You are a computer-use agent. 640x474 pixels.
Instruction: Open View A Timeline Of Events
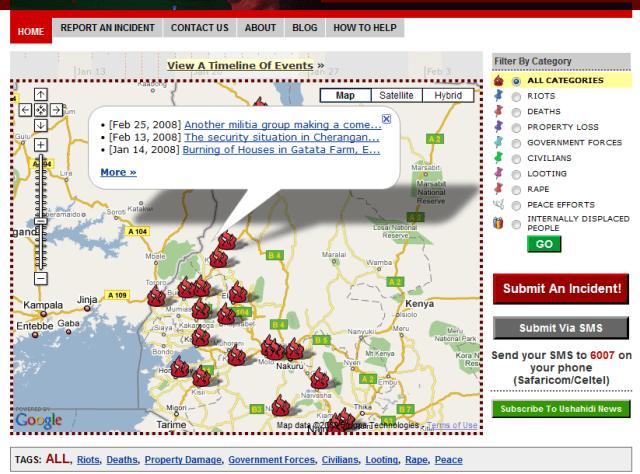pos(240,66)
